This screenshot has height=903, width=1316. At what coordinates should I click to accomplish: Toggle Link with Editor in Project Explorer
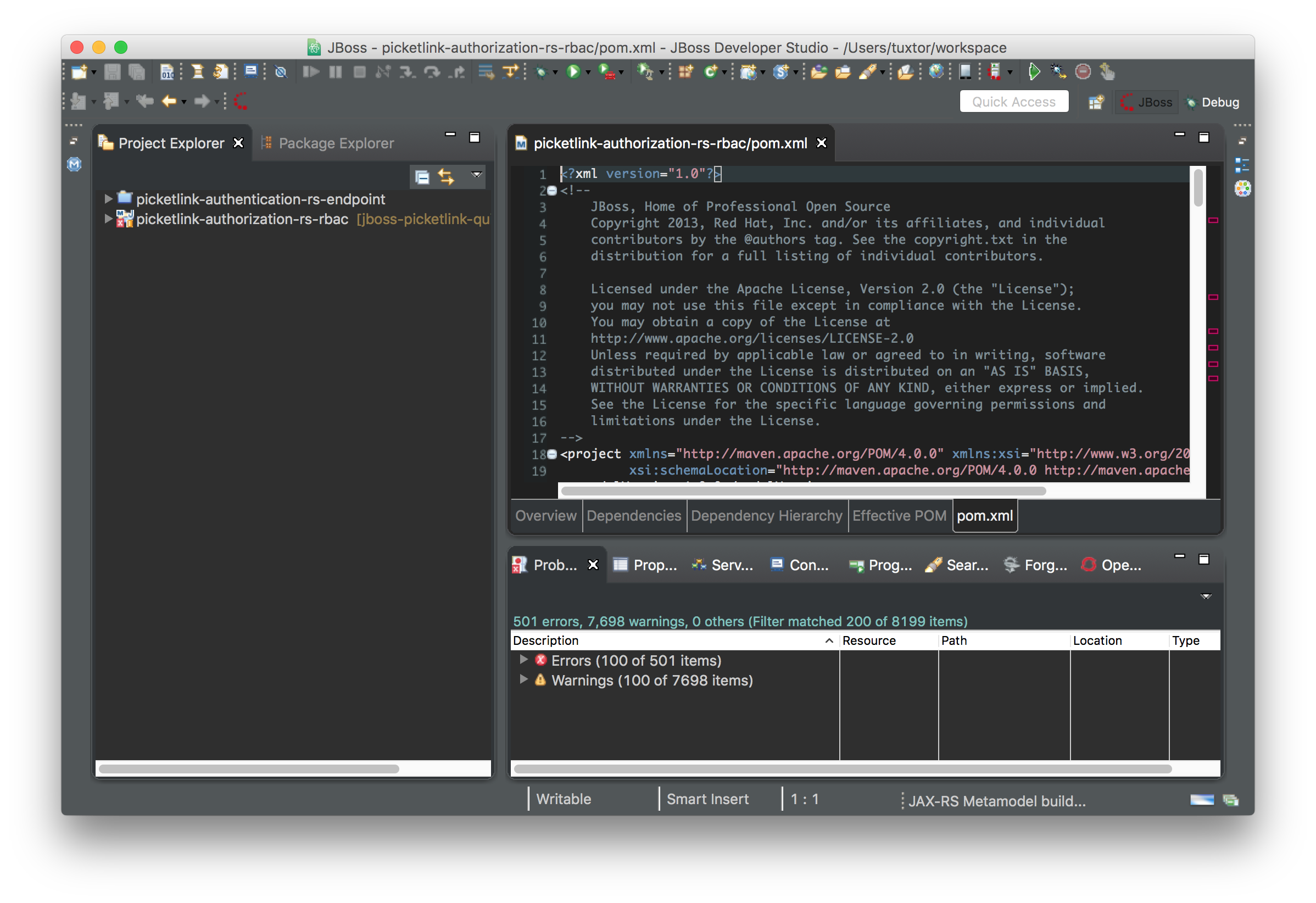pos(446,177)
